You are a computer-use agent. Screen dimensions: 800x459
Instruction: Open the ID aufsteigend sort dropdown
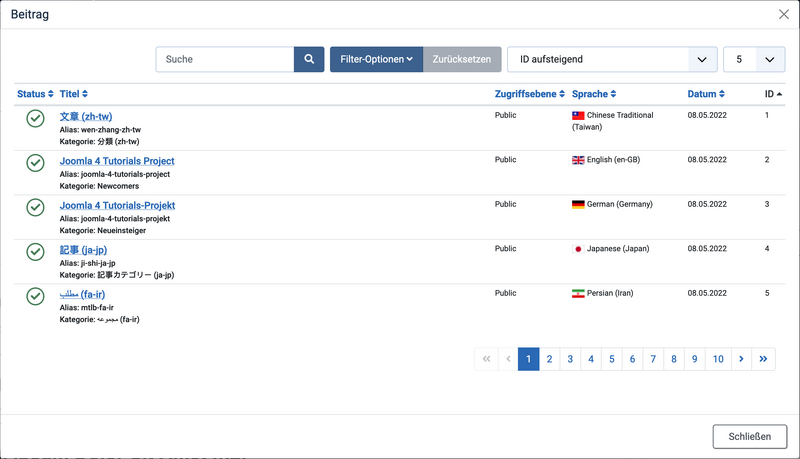(612, 59)
